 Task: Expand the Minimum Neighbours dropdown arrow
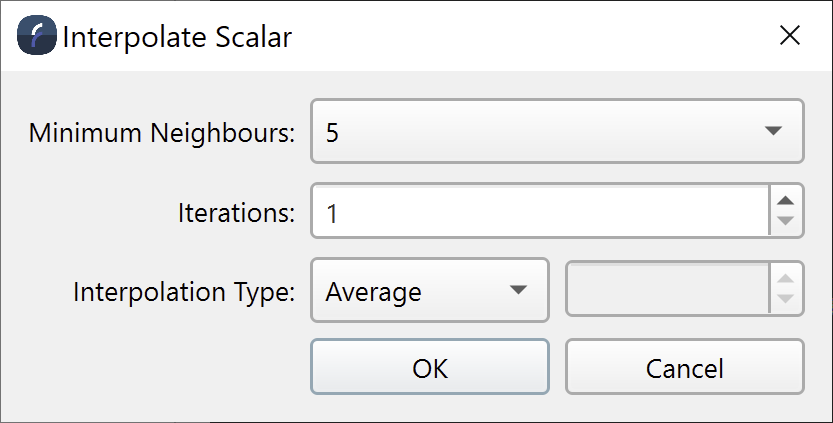point(772,131)
